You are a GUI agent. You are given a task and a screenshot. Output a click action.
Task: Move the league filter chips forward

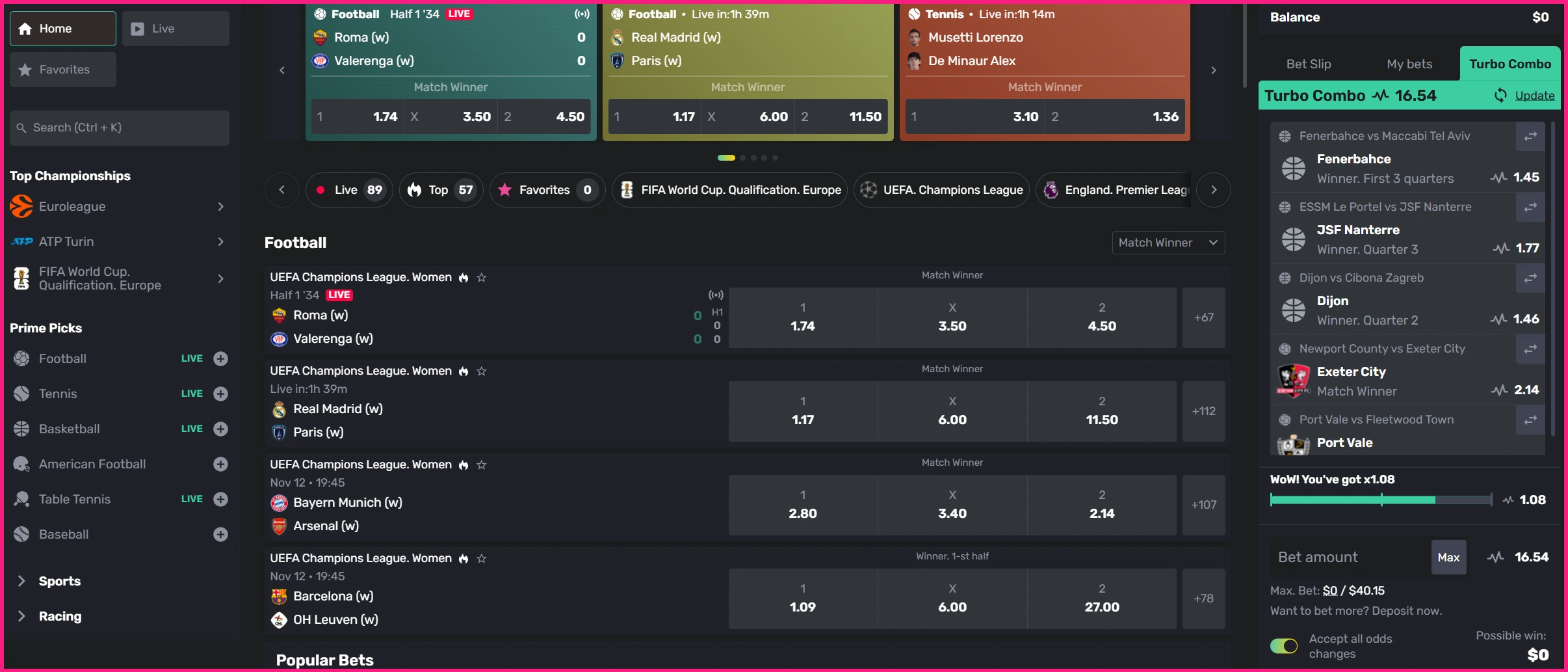(1214, 190)
